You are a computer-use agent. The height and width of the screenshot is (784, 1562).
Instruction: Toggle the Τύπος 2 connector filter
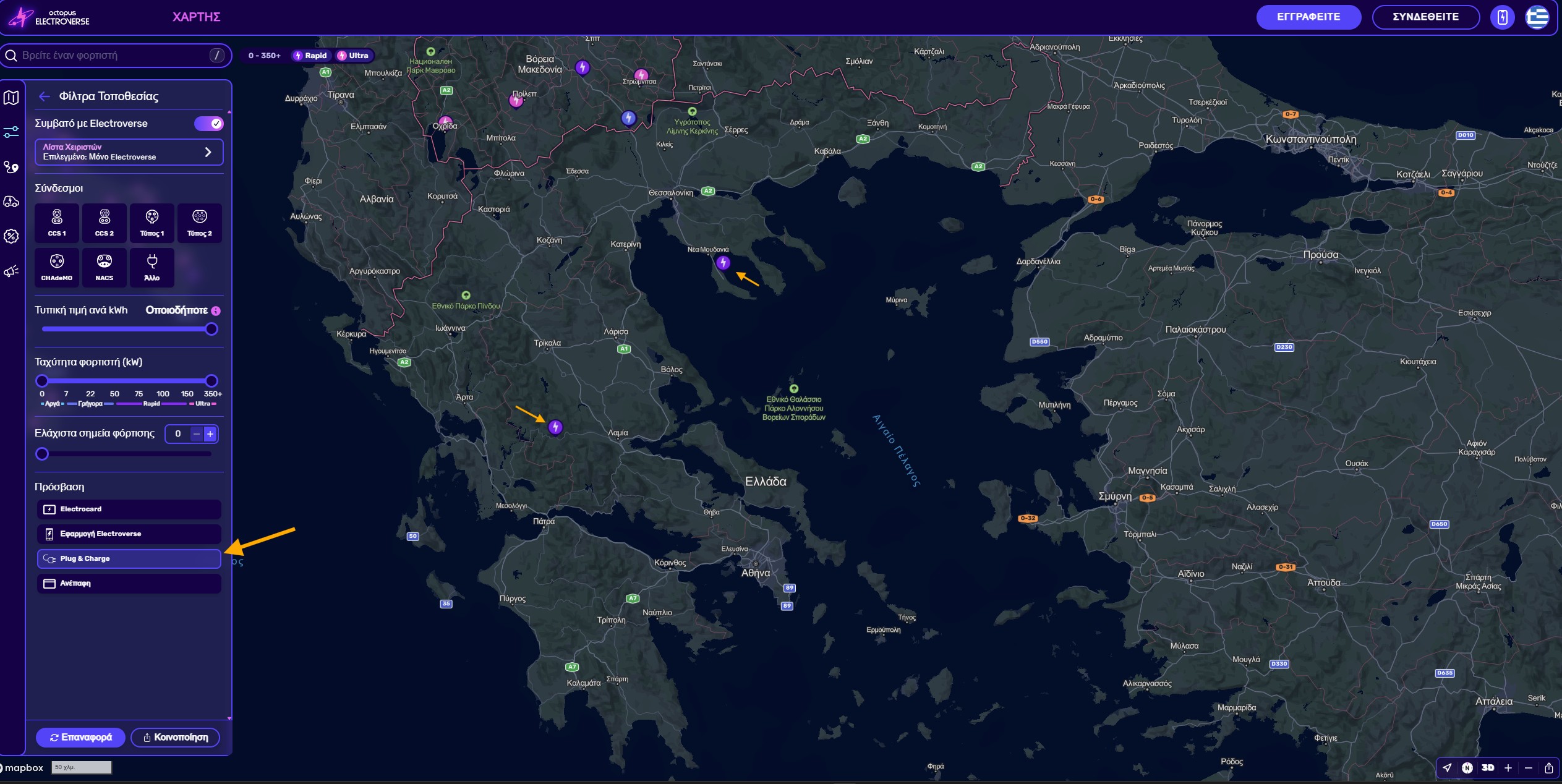[200, 223]
